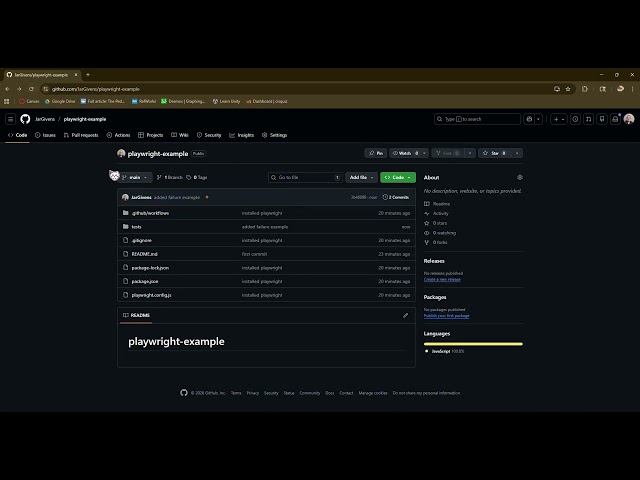Open the package-lock.json file
The height and width of the screenshot is (480, 640).
(x=150, y=268)
